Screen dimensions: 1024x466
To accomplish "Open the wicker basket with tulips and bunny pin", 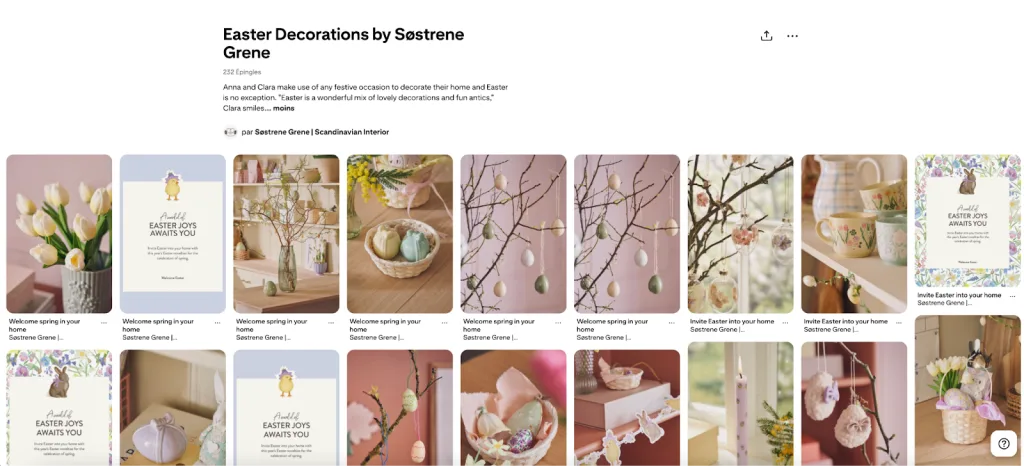I will click(968, 390).
